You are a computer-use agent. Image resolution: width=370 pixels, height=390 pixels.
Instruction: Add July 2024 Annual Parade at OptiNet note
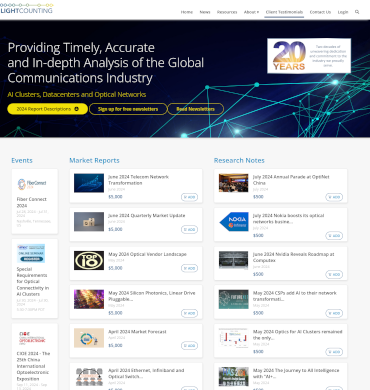click(334, 197)
